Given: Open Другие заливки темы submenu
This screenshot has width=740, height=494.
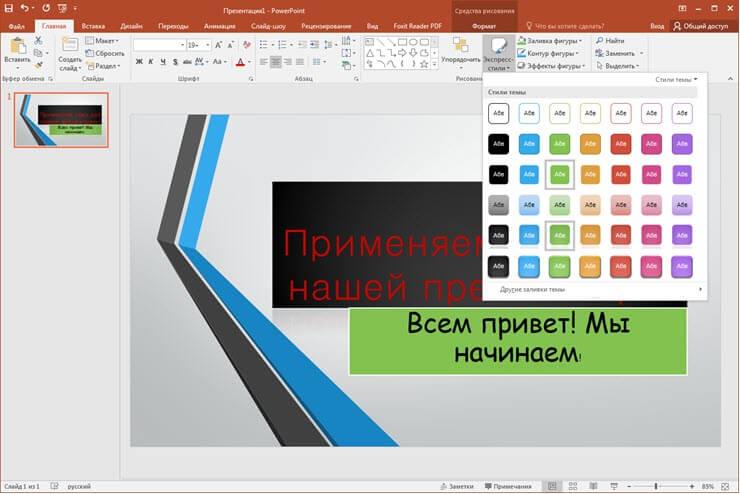Looking at the screenshot, I should click(595, 289).
